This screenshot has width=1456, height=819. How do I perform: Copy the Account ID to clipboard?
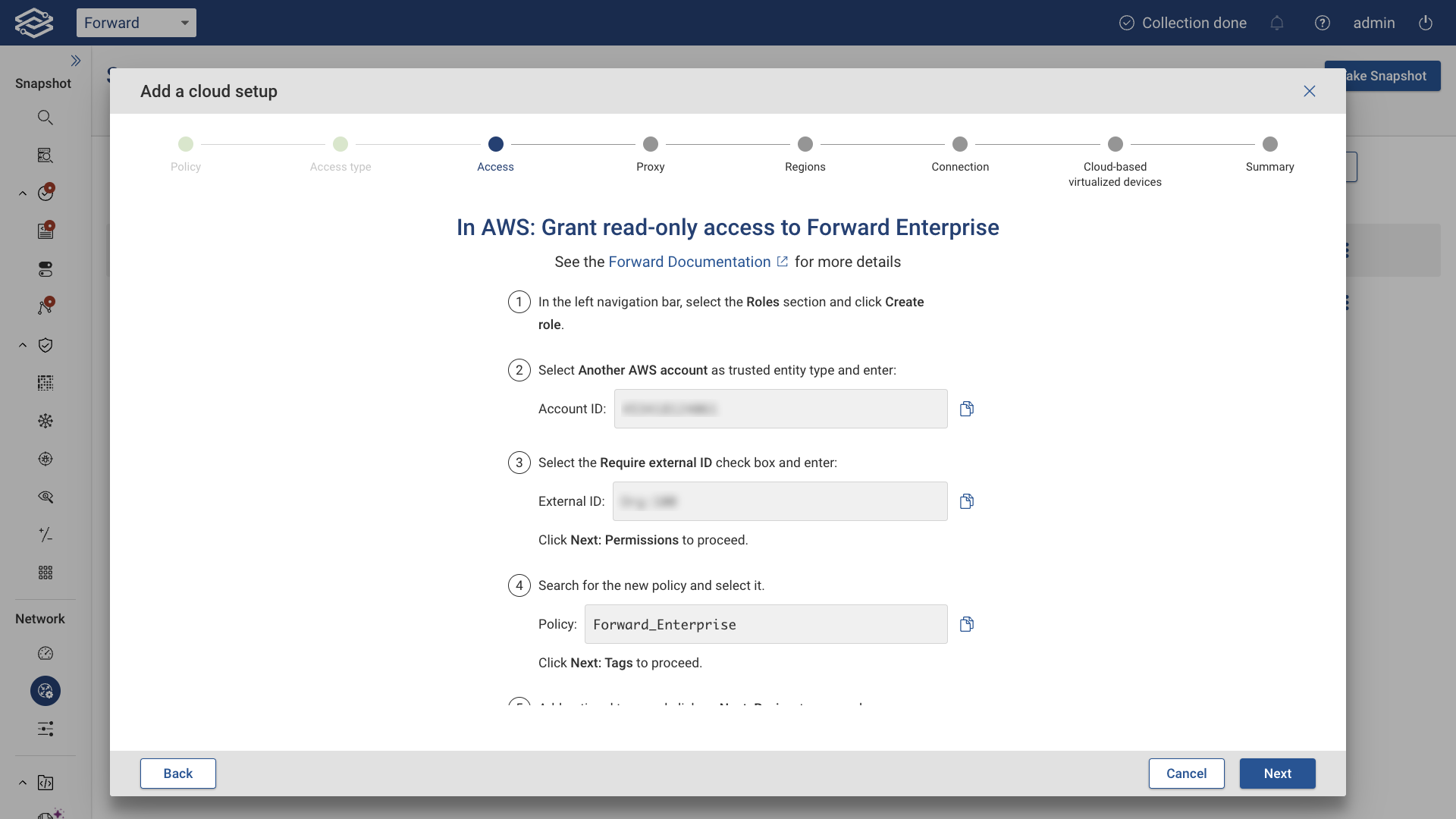point(967,409)
